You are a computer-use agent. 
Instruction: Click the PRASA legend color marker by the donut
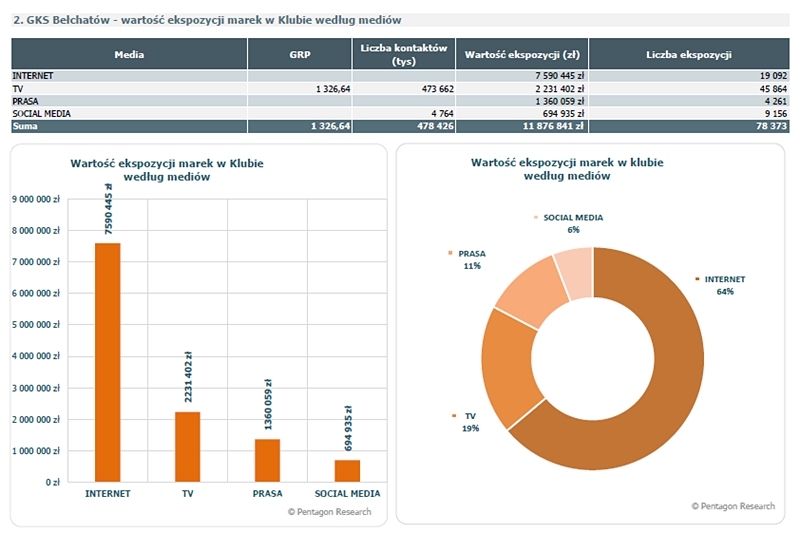pyautogui.click(x=450, y=252)
